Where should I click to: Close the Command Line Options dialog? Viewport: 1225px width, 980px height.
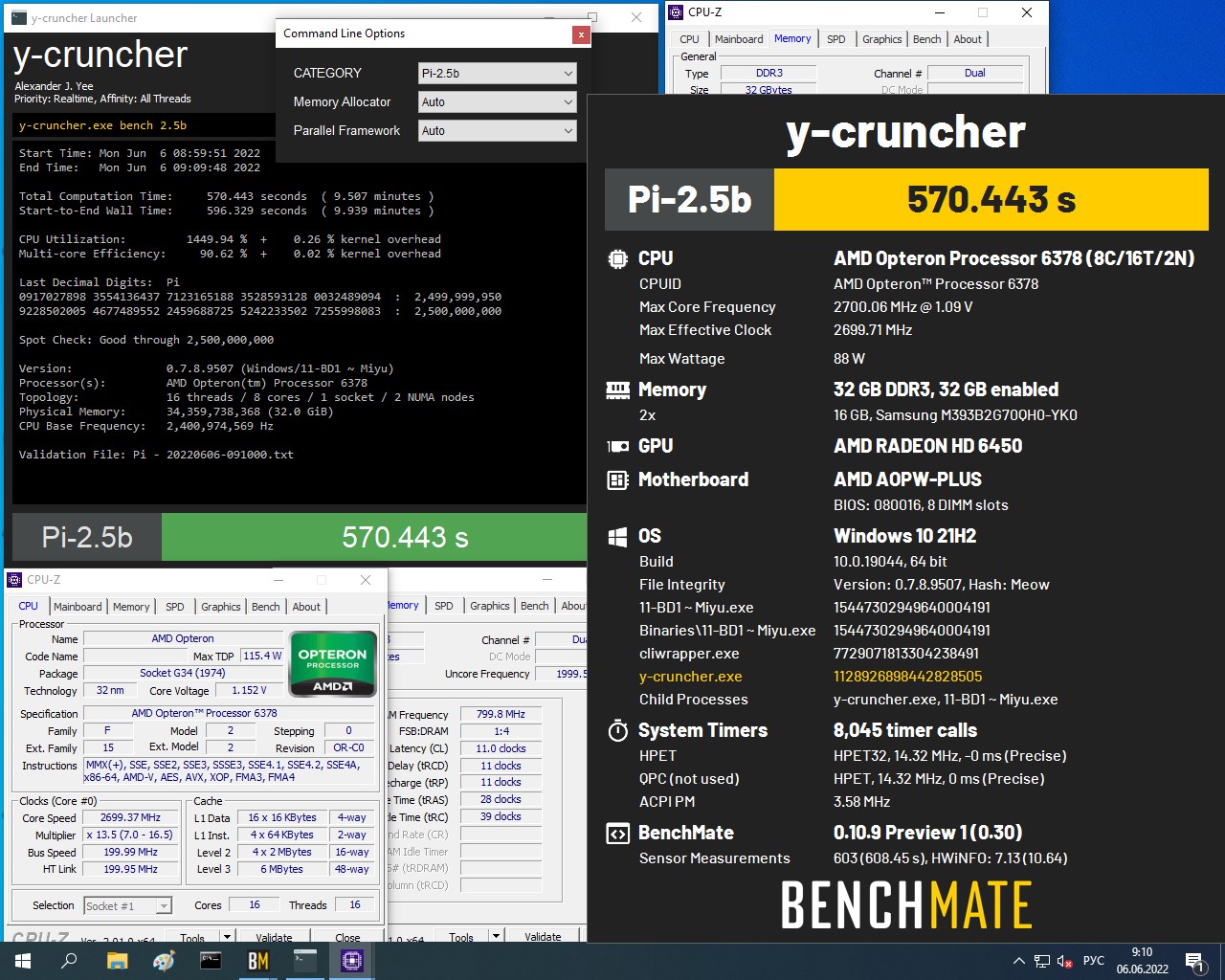tap(580, 34)
